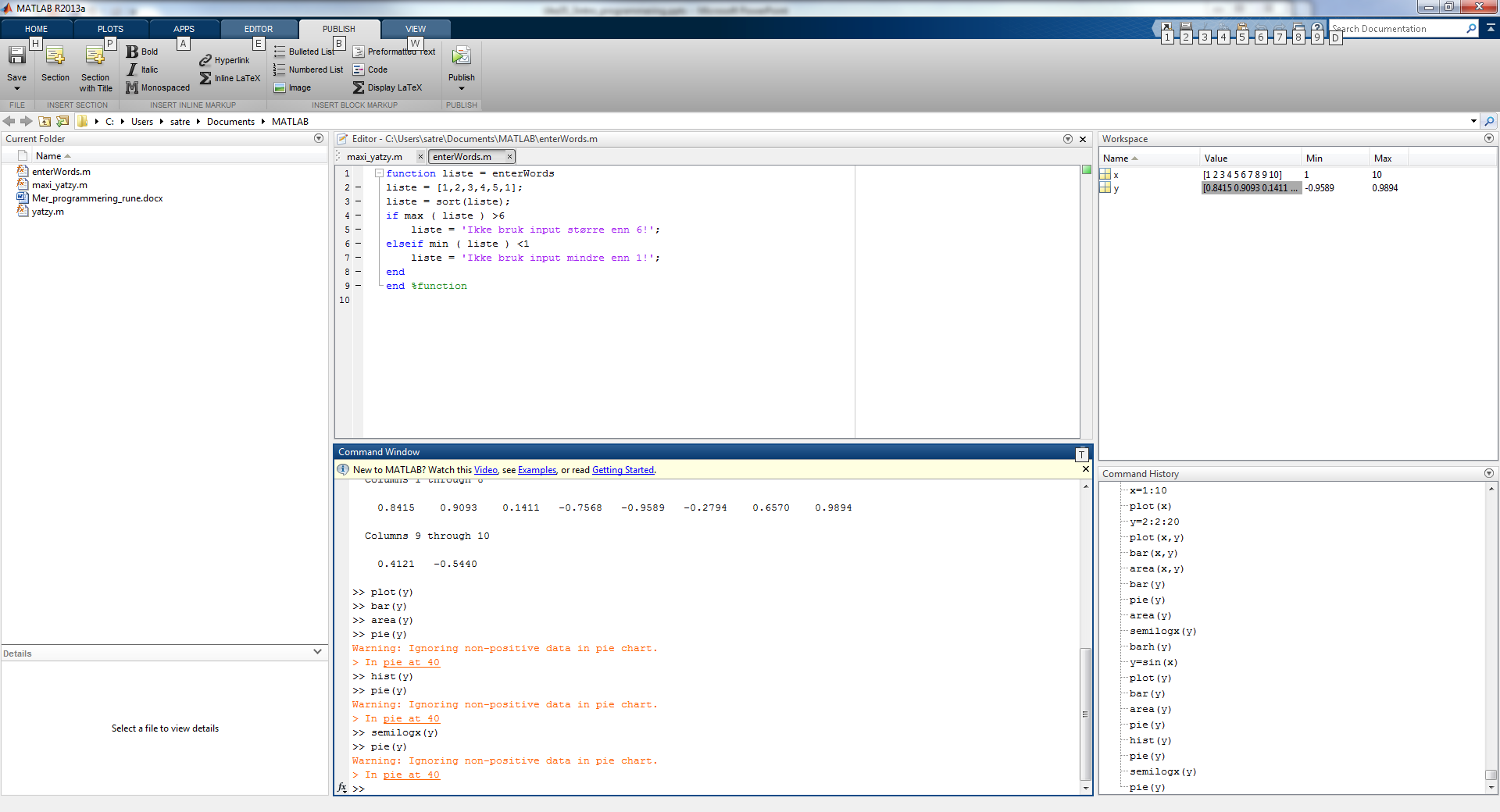This screenshot has width=1500, height=812.
Task: Minimize the toolstrip with the arrow icon
Action: 1491,28
